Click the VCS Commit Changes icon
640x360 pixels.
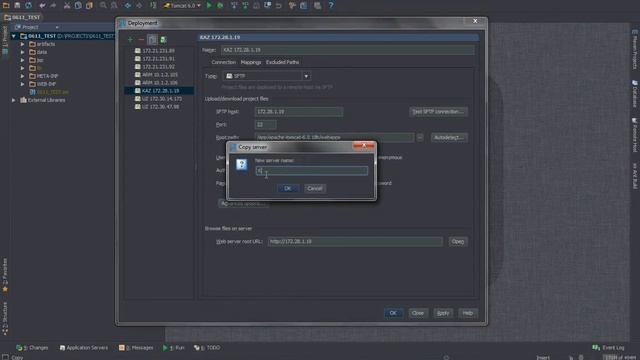pos(245,5)
